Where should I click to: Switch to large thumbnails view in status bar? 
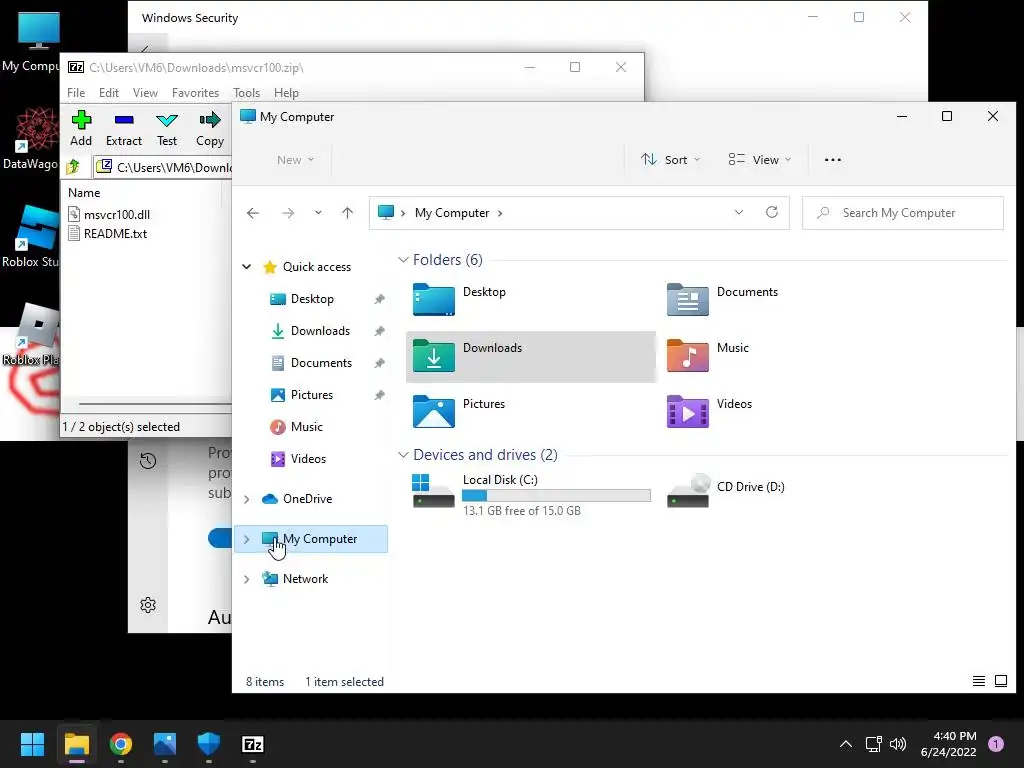point(1000,681)
